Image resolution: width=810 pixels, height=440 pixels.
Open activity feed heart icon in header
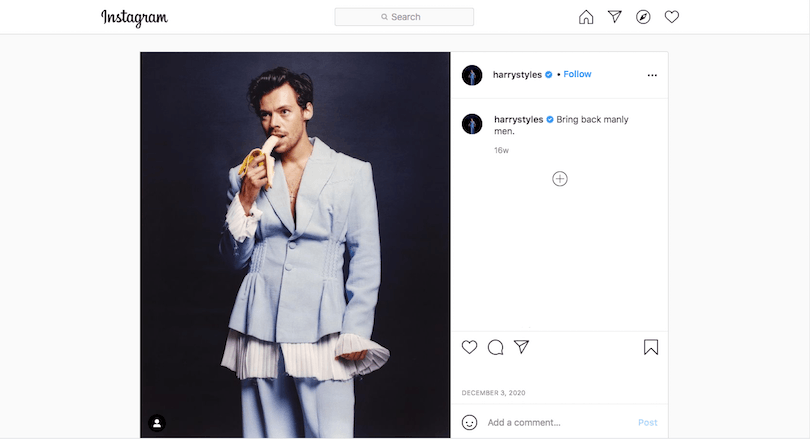672,17
